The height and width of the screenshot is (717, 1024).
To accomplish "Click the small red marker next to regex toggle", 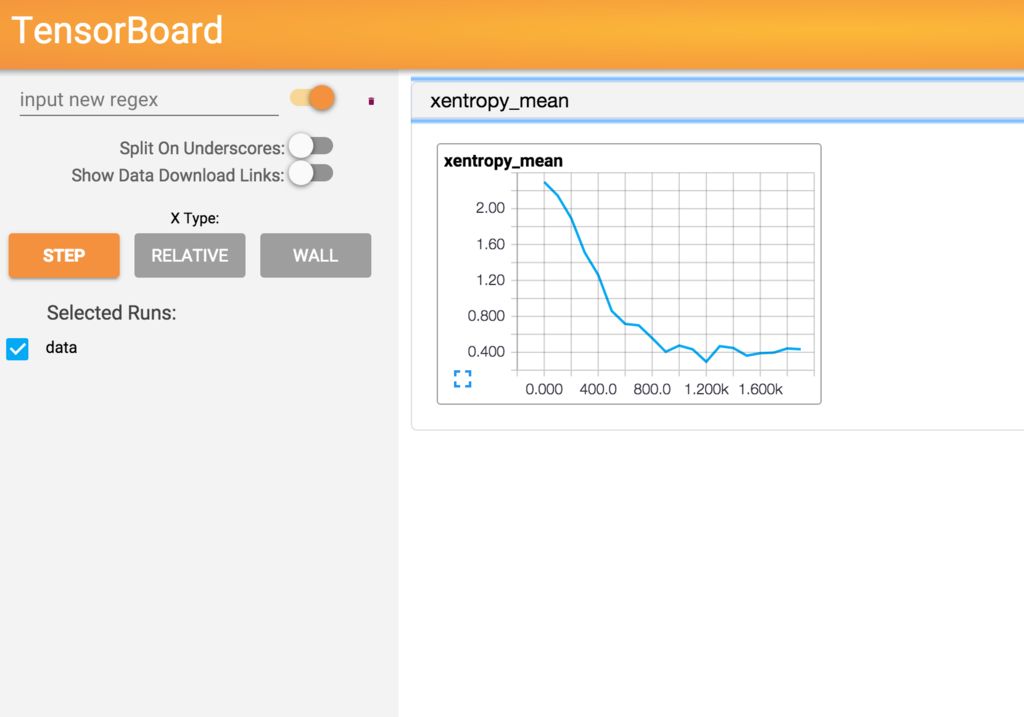I will 371,101.
